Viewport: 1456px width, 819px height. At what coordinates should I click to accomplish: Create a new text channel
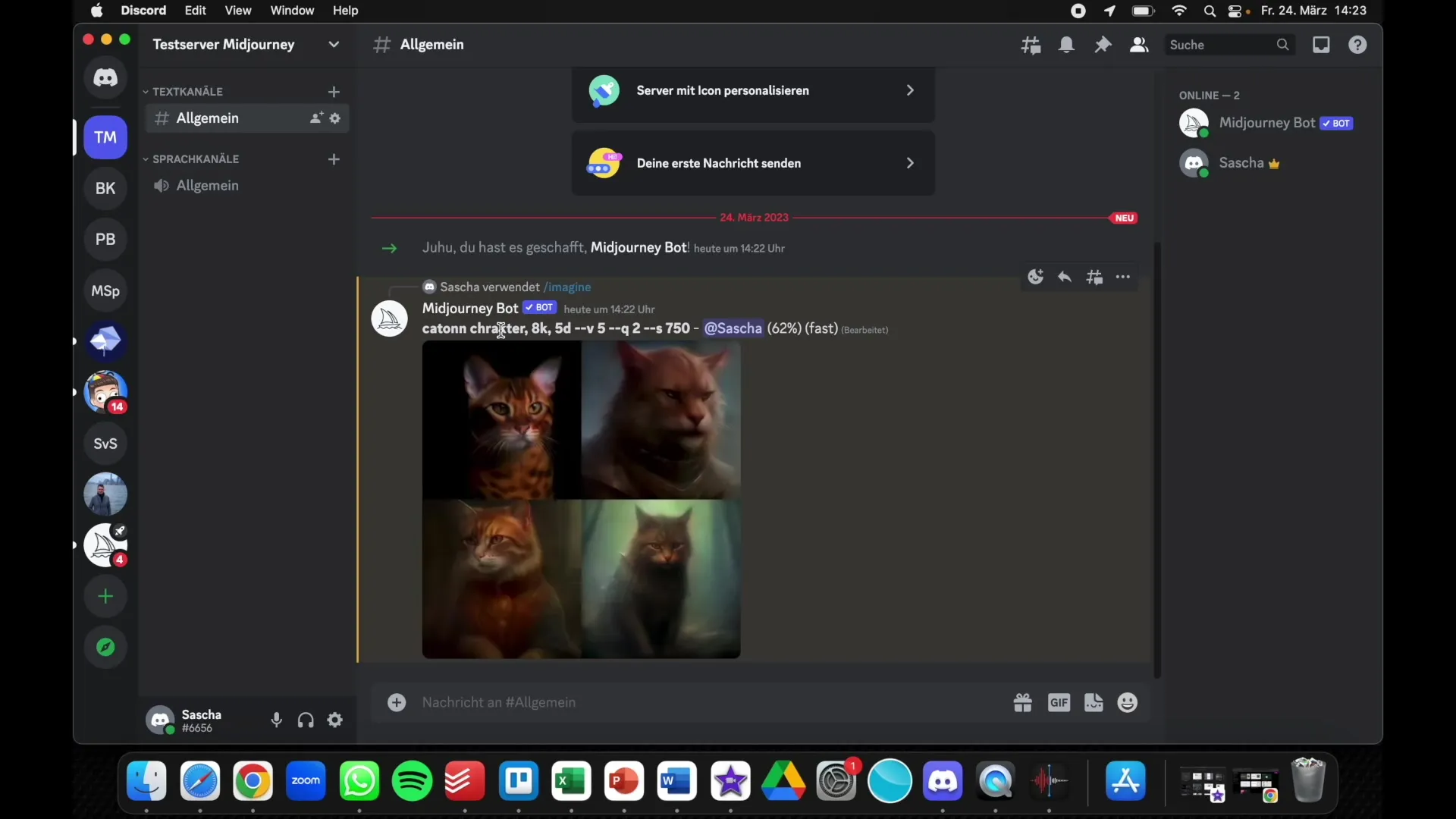tap(334, 92)
